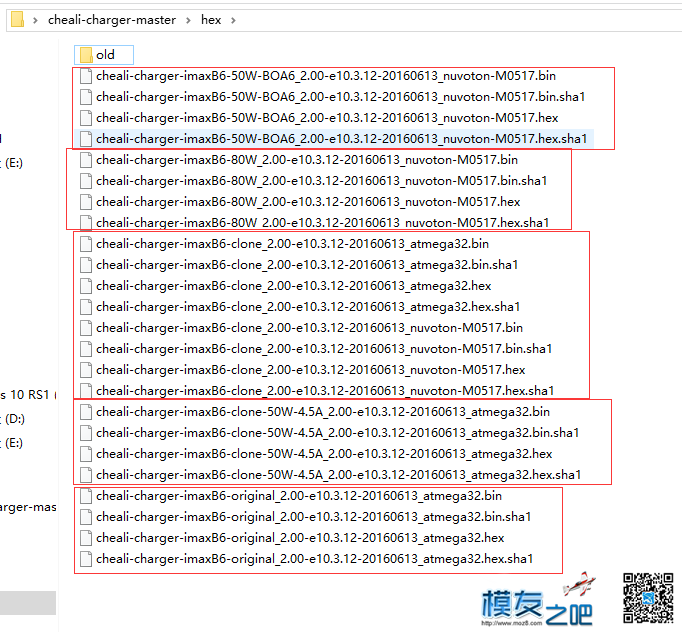Click cheali-charger-master breadcrumb segment
The width and height of the screenshot is (682, 632).
(112, 20)
